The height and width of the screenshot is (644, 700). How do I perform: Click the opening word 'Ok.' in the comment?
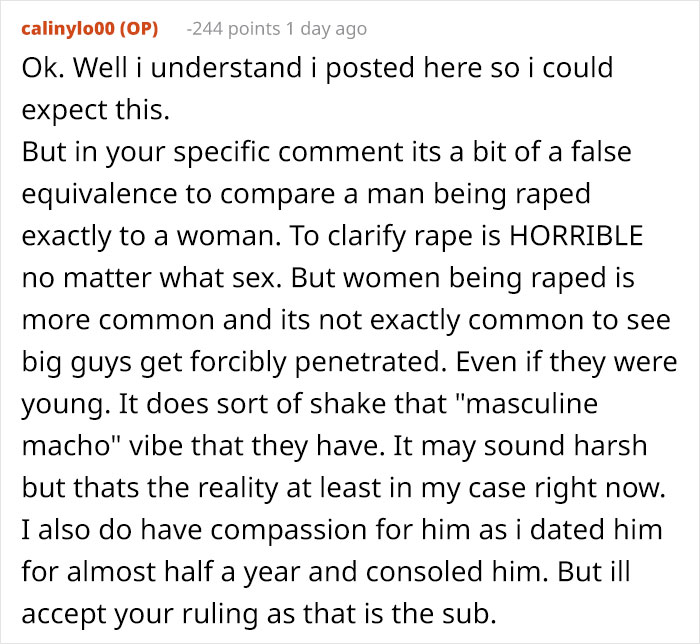[39, 68]
